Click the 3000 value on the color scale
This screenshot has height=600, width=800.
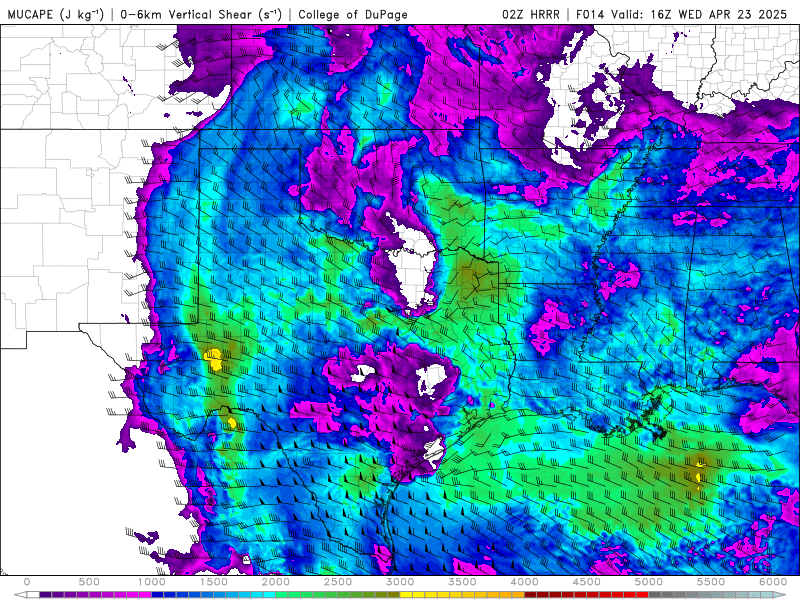click(x=401, y=582)
